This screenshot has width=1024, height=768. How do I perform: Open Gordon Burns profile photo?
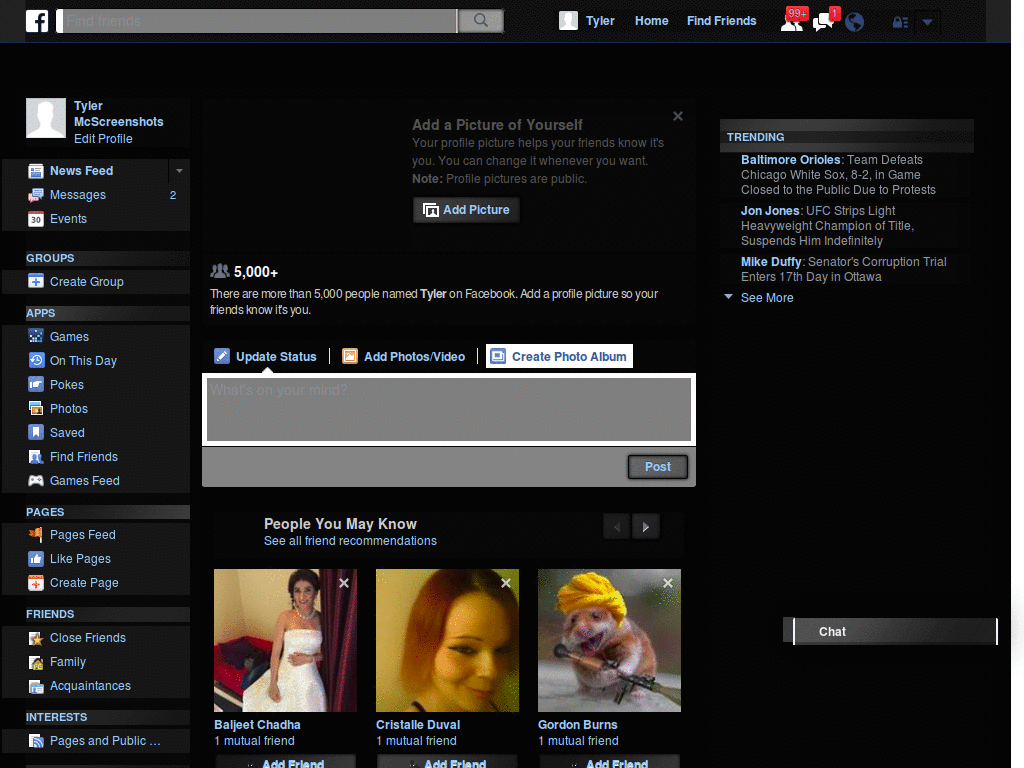click(x=609, y=641)
